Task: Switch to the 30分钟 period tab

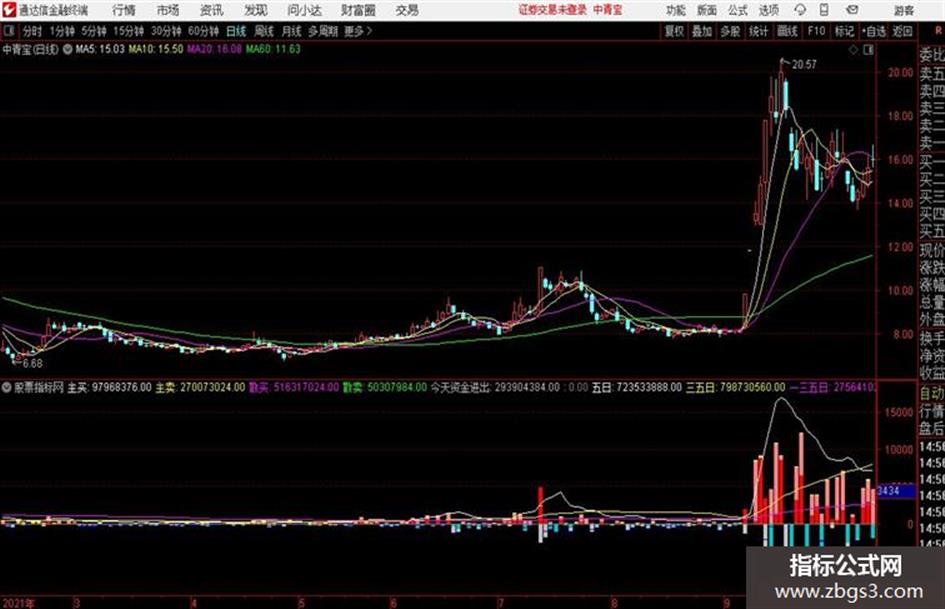Action: (x=166, y=31)
